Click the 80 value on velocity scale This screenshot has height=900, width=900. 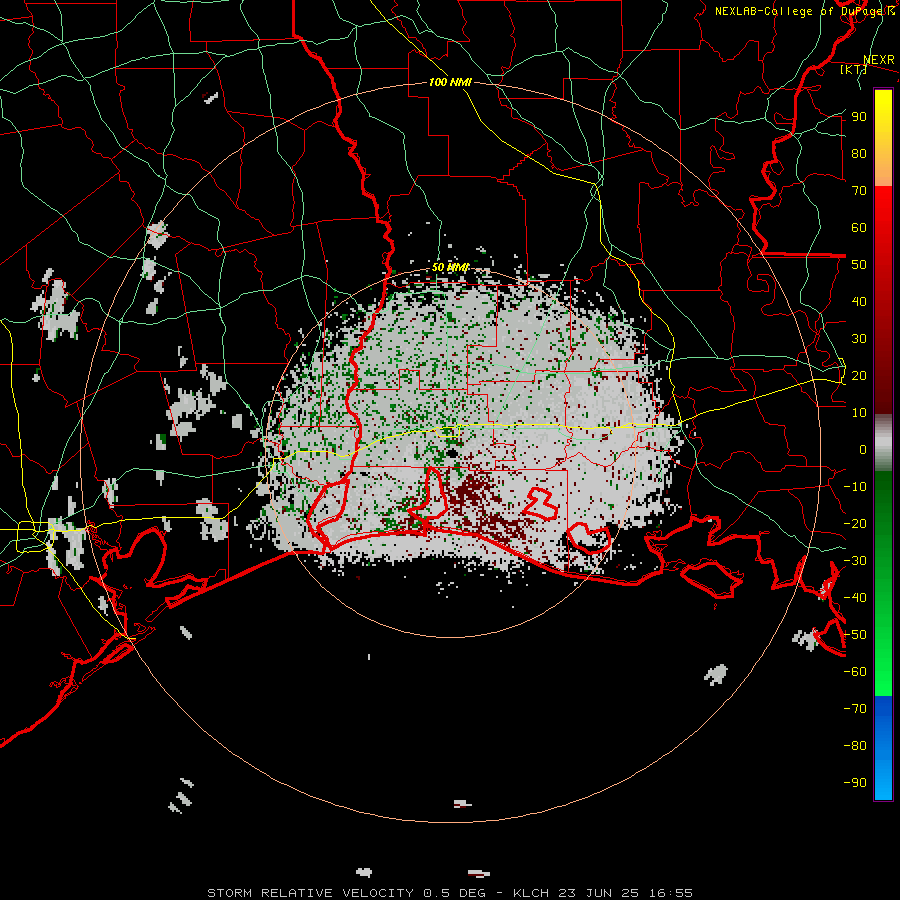point(859,154)
